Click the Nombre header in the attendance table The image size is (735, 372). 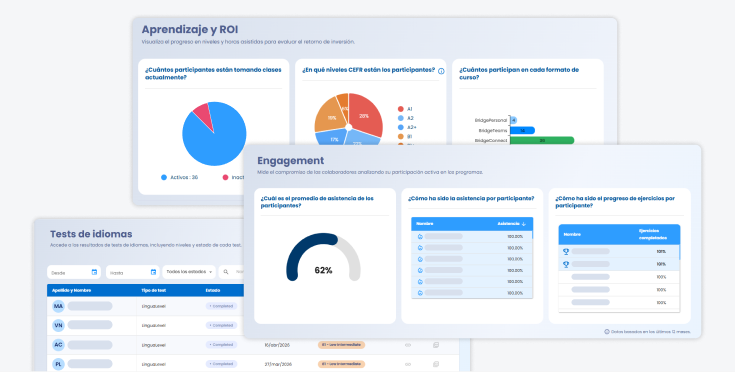click(x=425, y=224)
